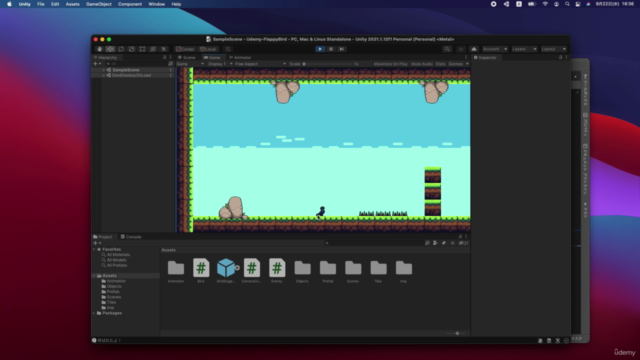Image resolution: width=640 pixels, height=360 pixels.
Task: Select the Move tool in Unity toolbar
Action: click(110, 49)
